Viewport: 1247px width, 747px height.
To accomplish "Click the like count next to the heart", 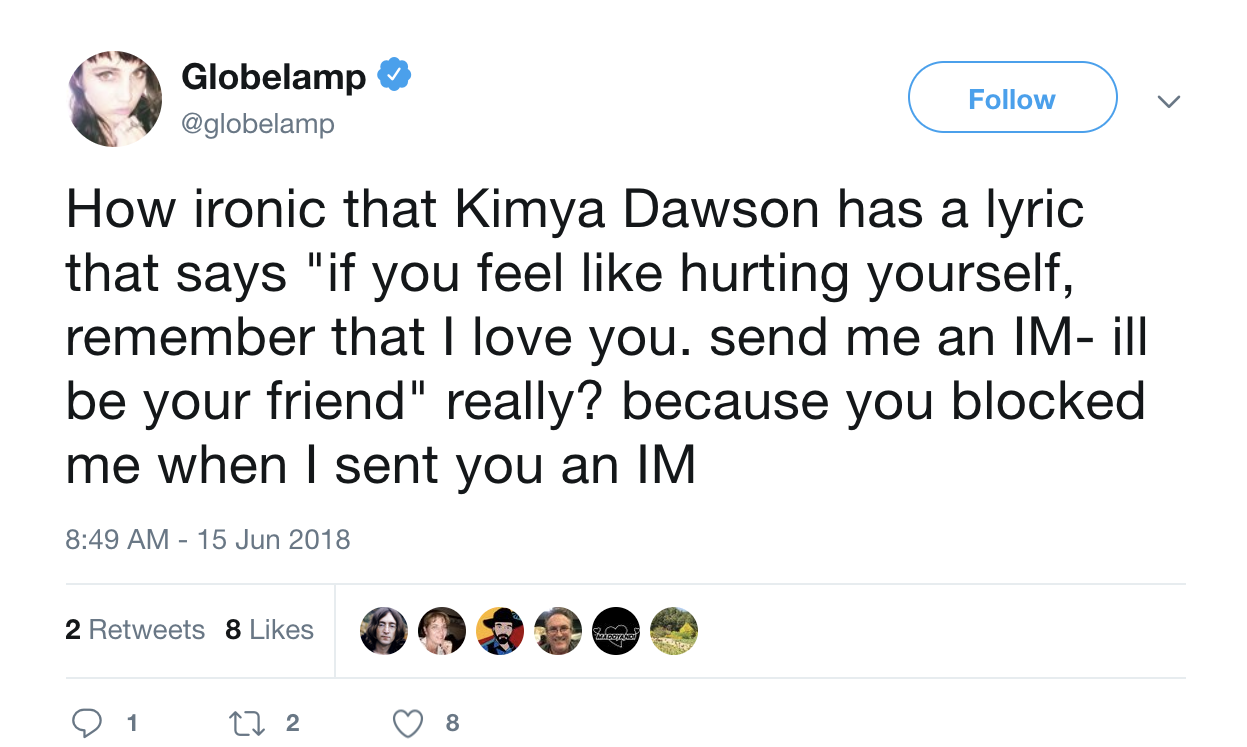I will (452, 722).
